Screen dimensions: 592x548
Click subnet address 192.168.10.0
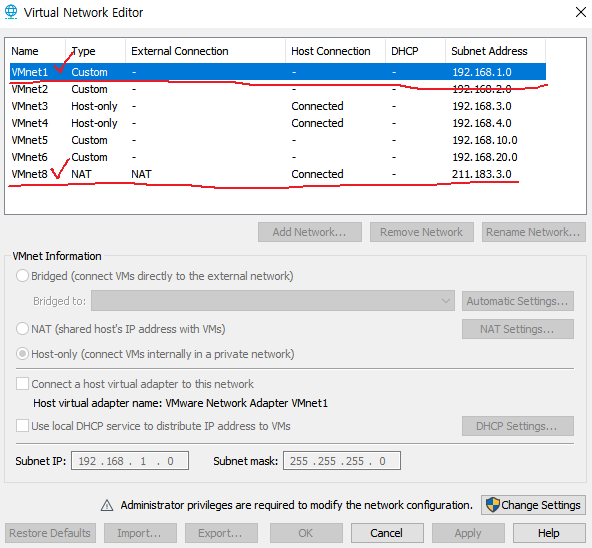coord(485,140)
